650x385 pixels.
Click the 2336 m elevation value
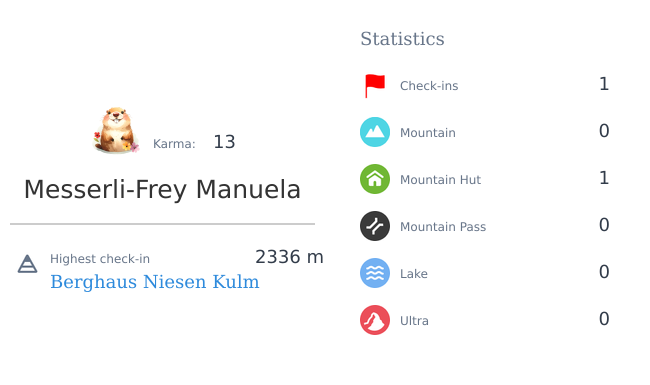pyautogui.click(x=289, y=257)
